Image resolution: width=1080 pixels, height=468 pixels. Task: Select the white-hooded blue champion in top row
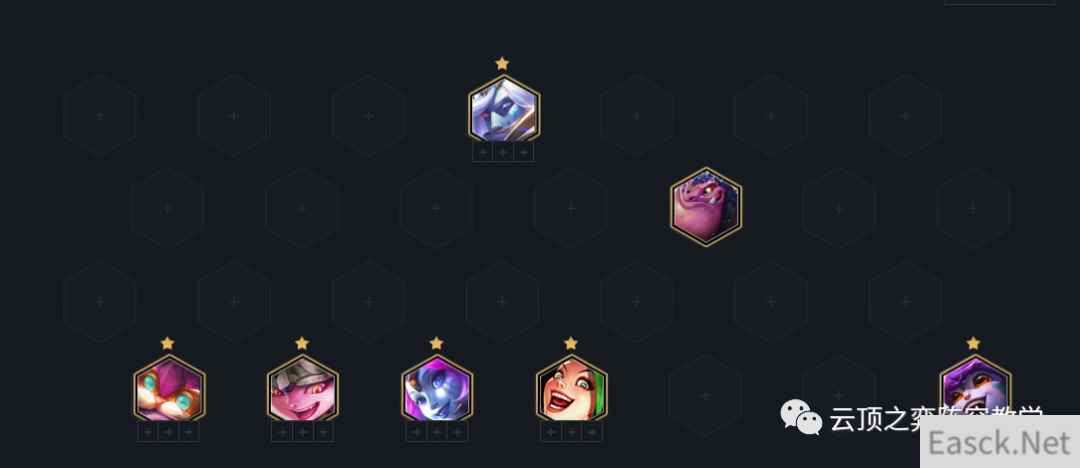[504, 110]
